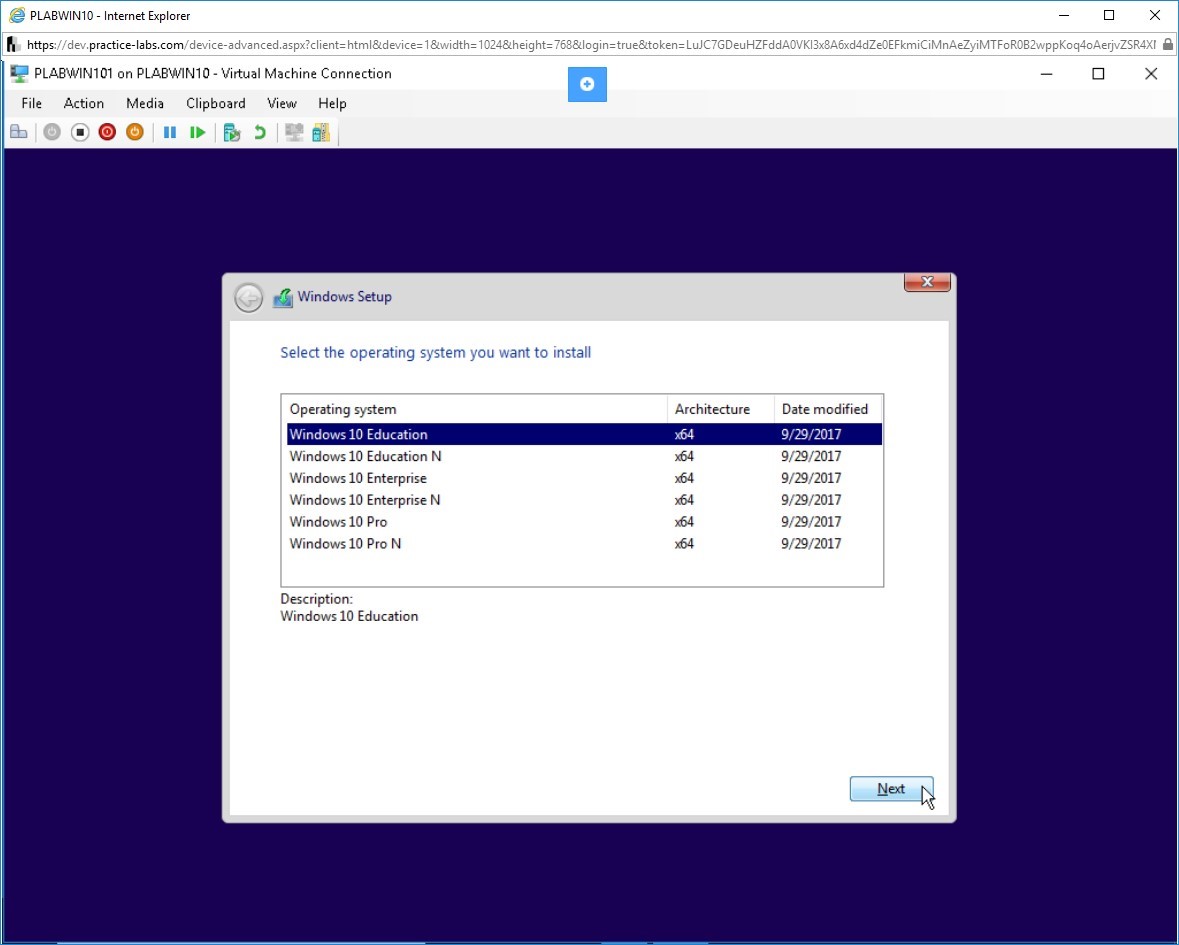Revert the VM with green undo arrow
This screenshot has height=945, width=1179.
[x=260, y=132]
